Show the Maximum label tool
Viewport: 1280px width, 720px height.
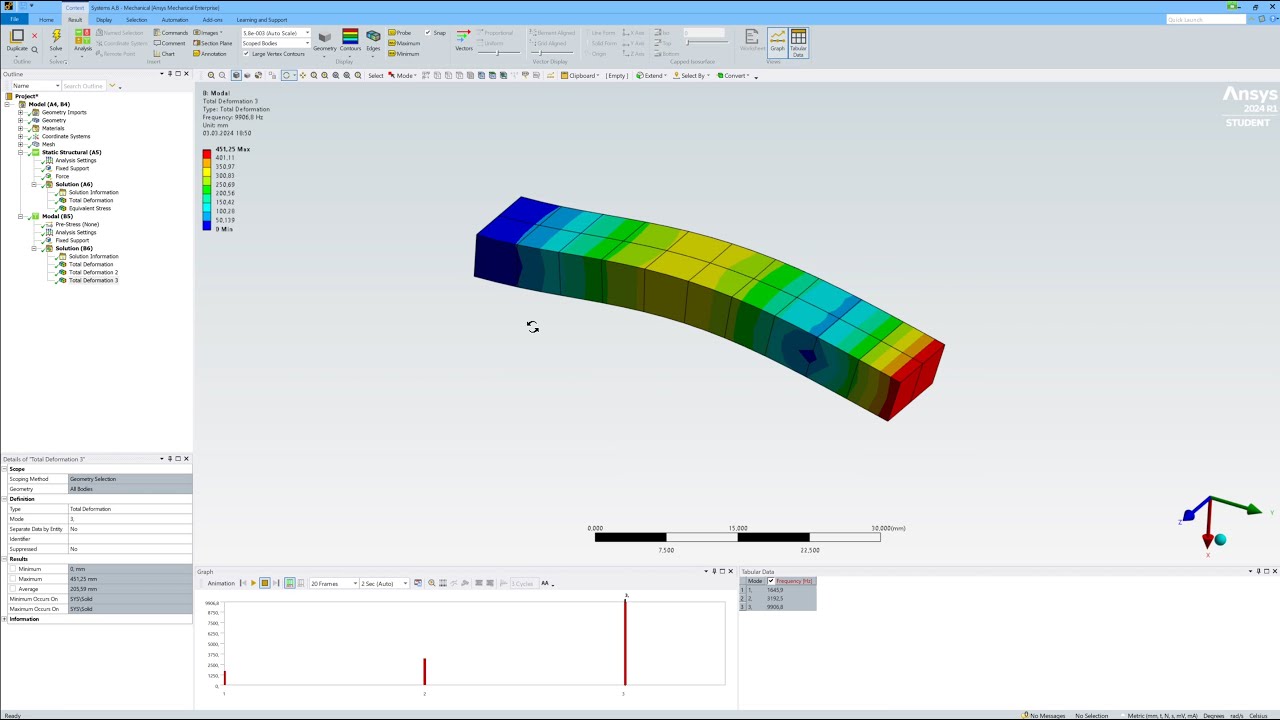[405, 43]
